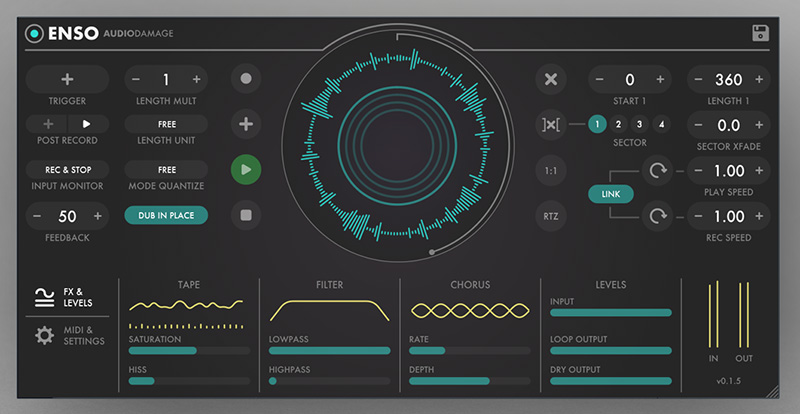Decrease Rec Speed with minus
Viewport: 800px width, 414px height.
click(x=698, y=216)
